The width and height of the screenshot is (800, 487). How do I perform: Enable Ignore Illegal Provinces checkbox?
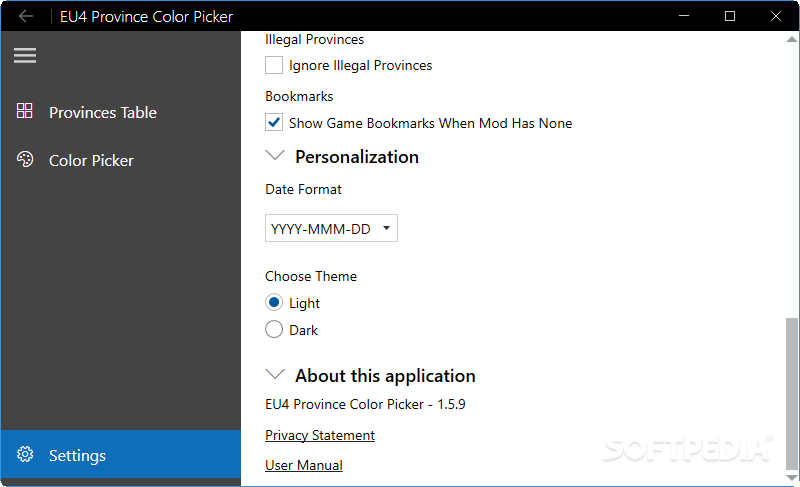274,65
